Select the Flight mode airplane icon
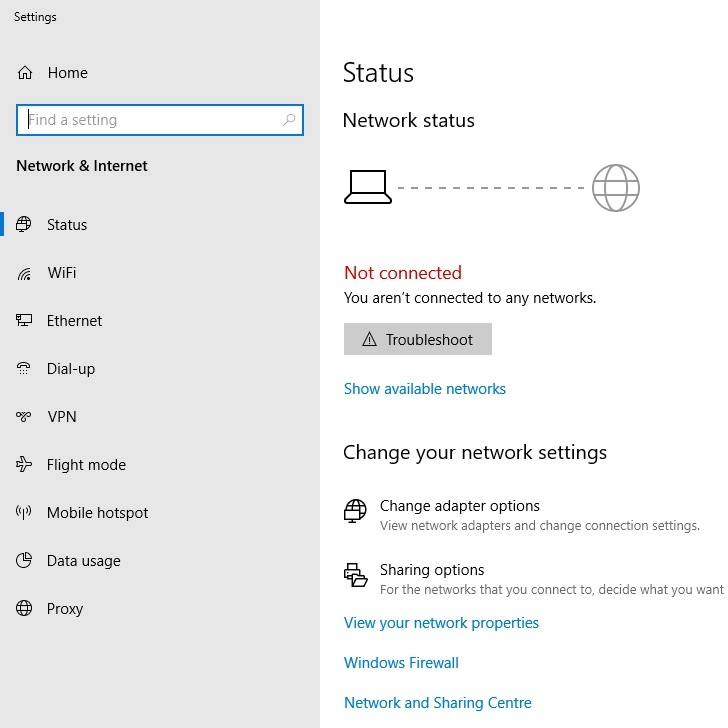Screen dimensions: 728x728 tap(25, 465)
